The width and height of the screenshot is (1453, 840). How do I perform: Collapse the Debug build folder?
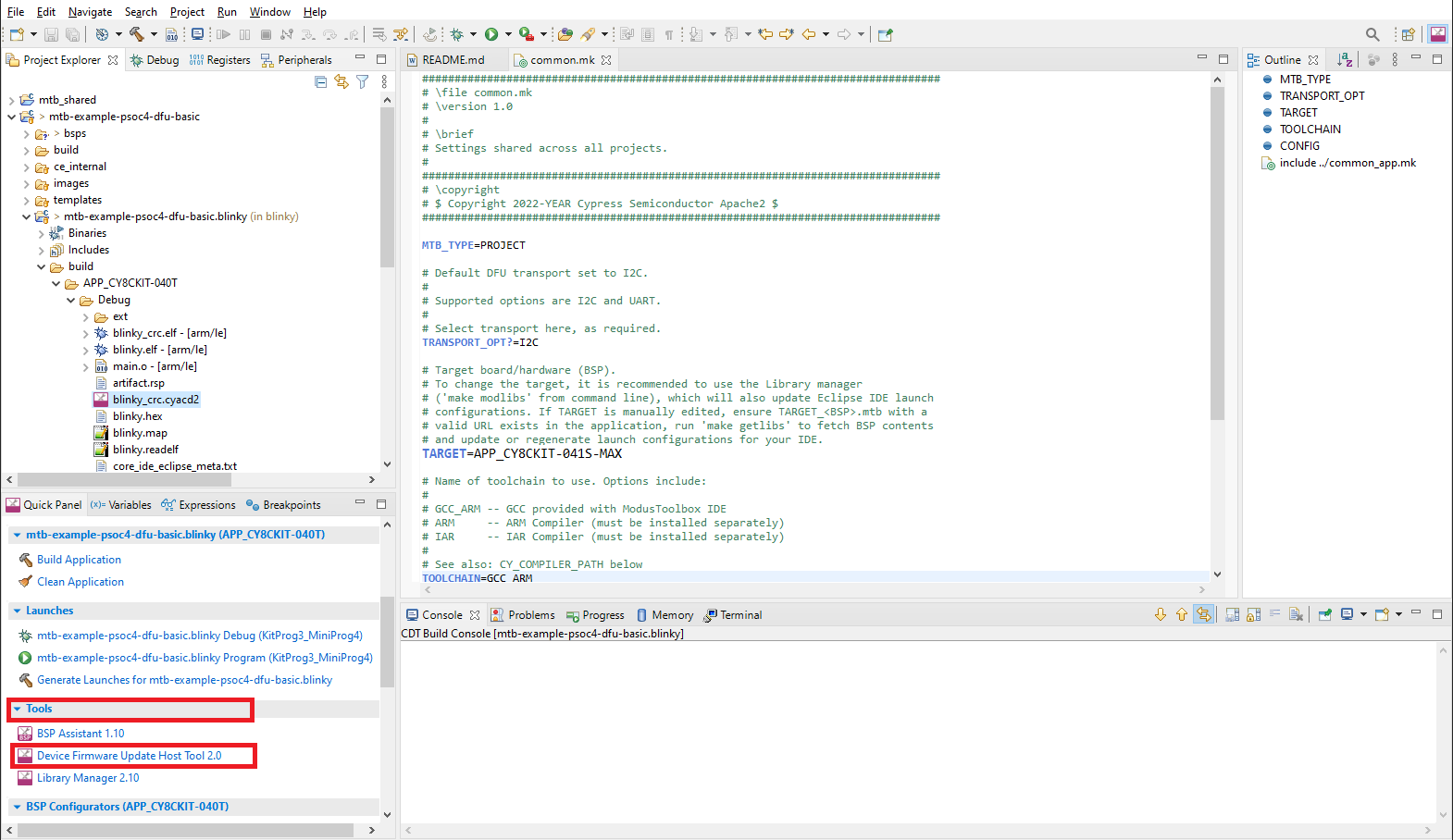pos(70,301)
